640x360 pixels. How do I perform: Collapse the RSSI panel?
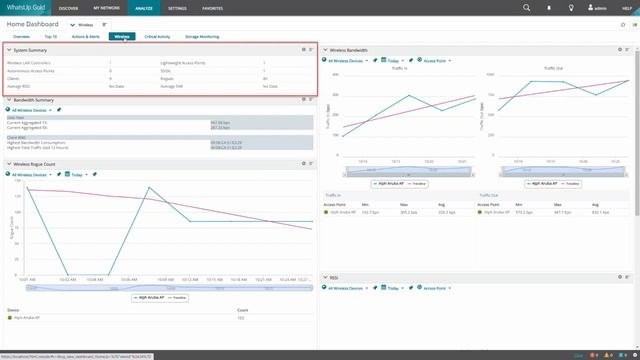tap(325, 277)
